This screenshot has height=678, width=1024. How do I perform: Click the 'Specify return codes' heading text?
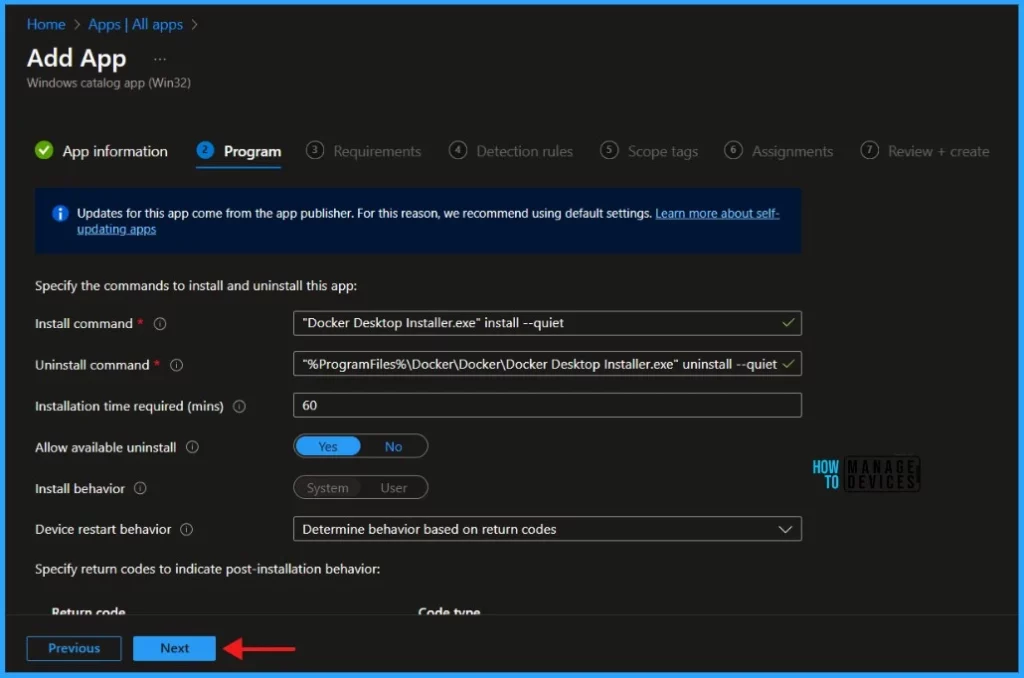coord(207,569)
